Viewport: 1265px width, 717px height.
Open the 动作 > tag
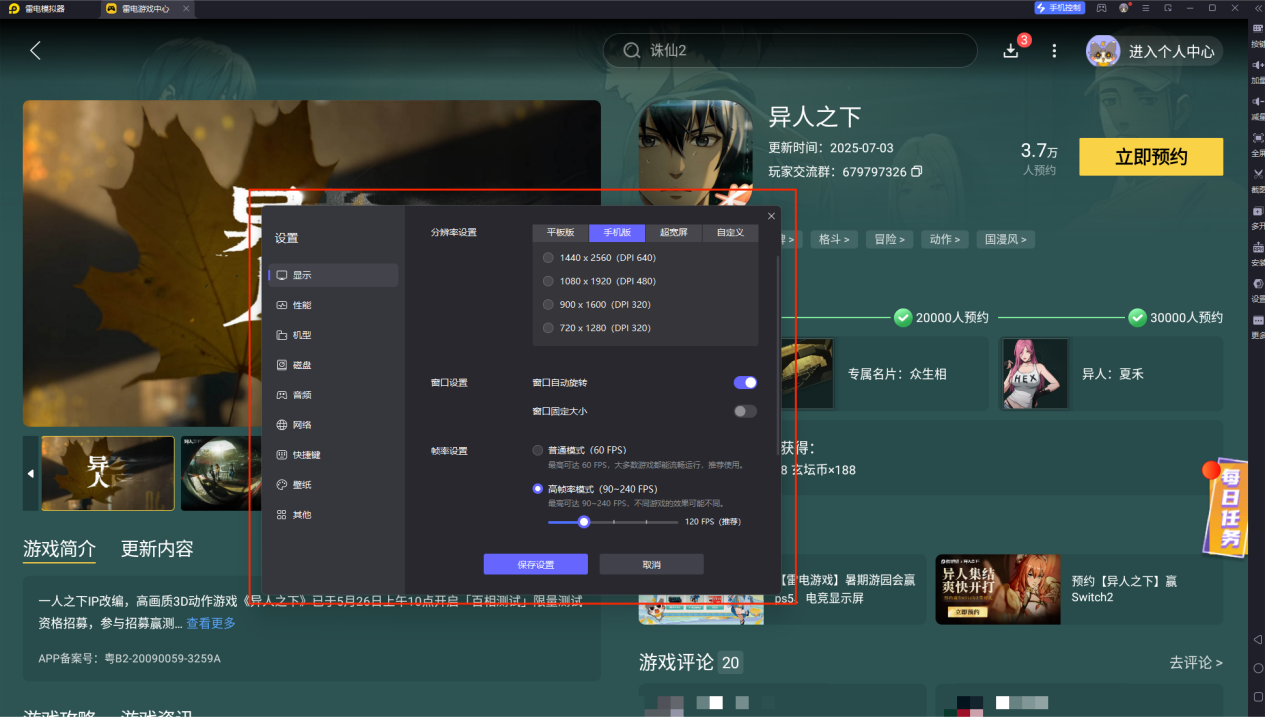point(945,239)
